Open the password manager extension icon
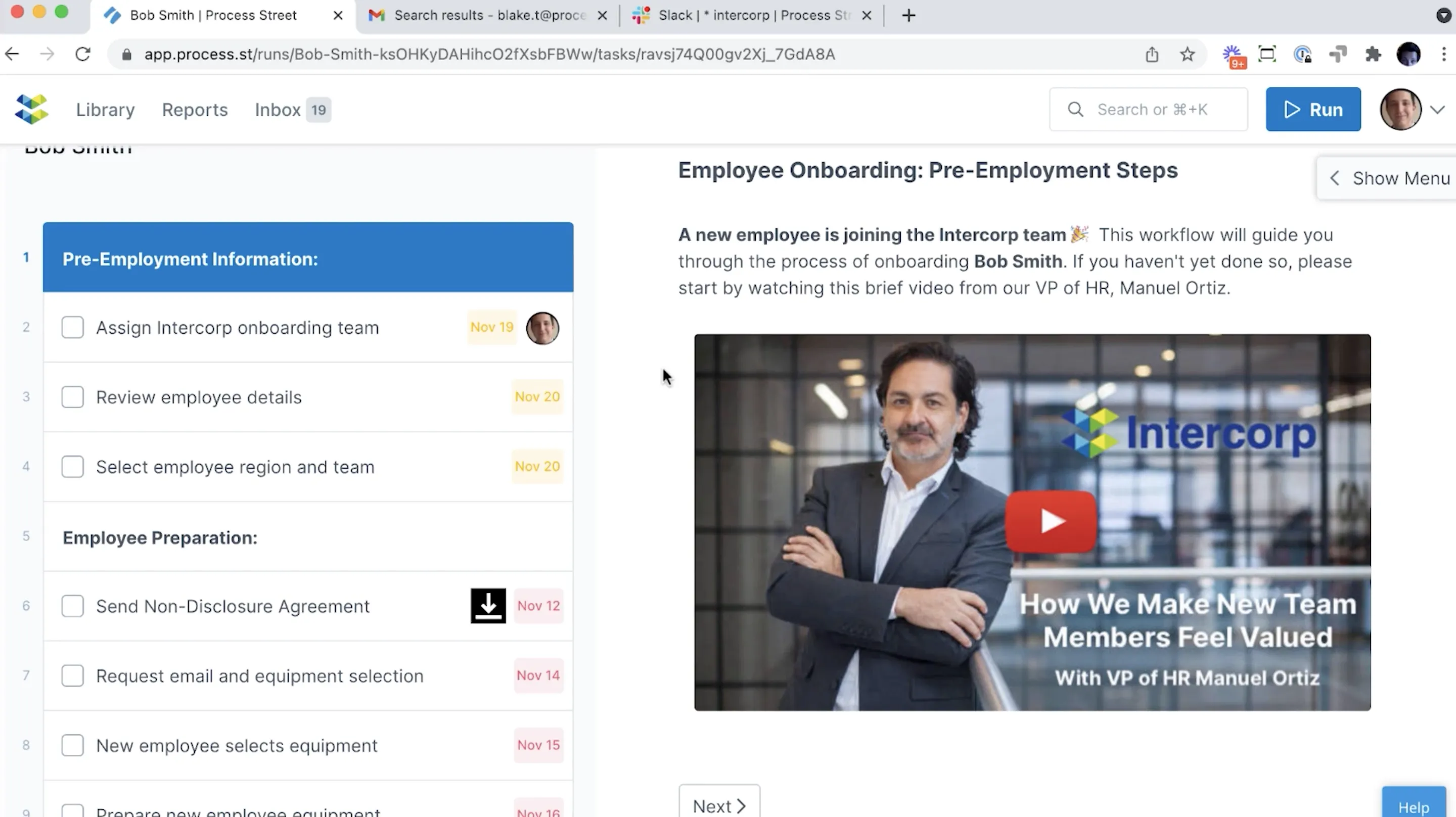Screen dimensions: 1456x817 1302,54
